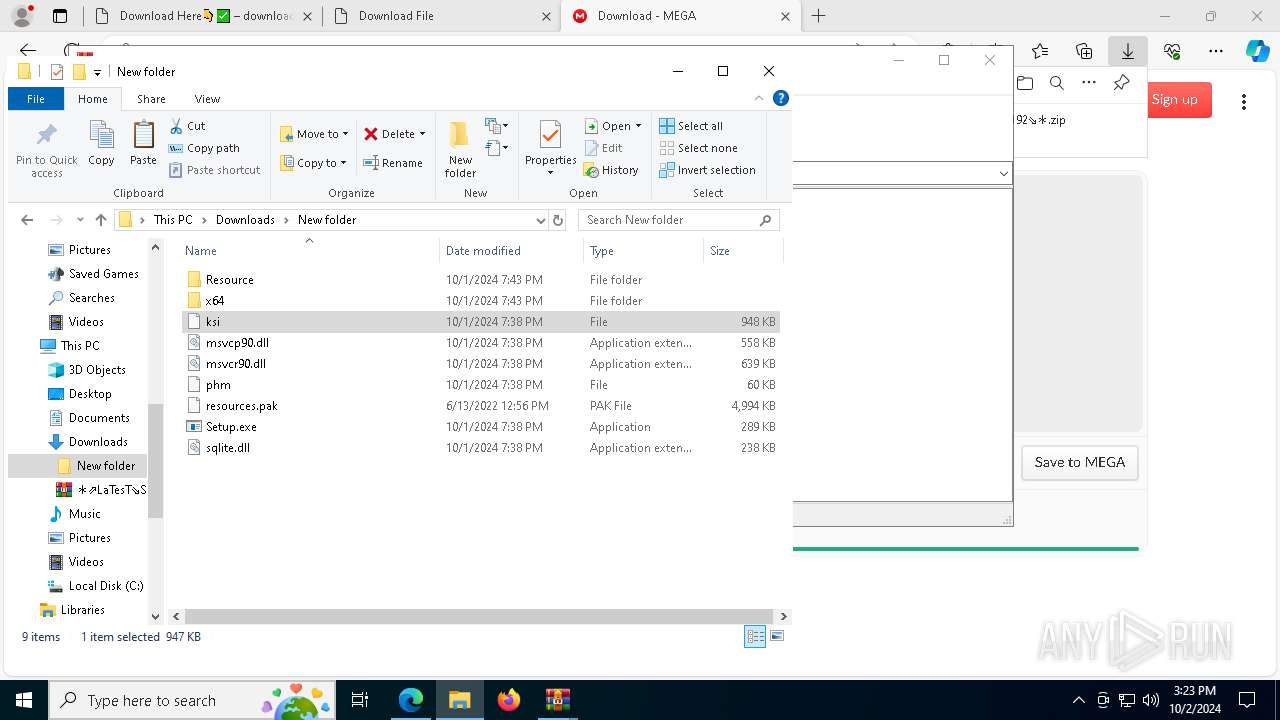Viewport: 1280px width, 720px height.
Task: Pin to Quick access in ribbon
Action: pyautogui.click(x=46, y=150)
